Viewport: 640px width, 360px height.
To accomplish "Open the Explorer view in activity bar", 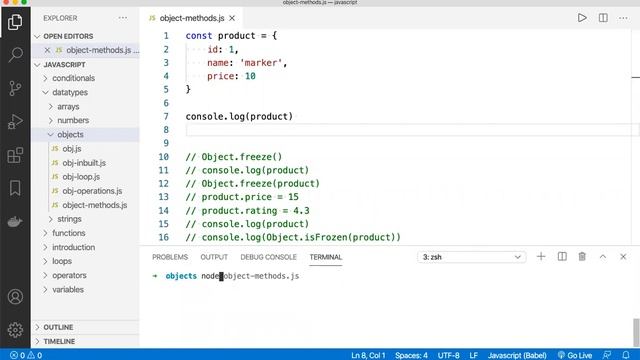I will (x=15, y=22).
